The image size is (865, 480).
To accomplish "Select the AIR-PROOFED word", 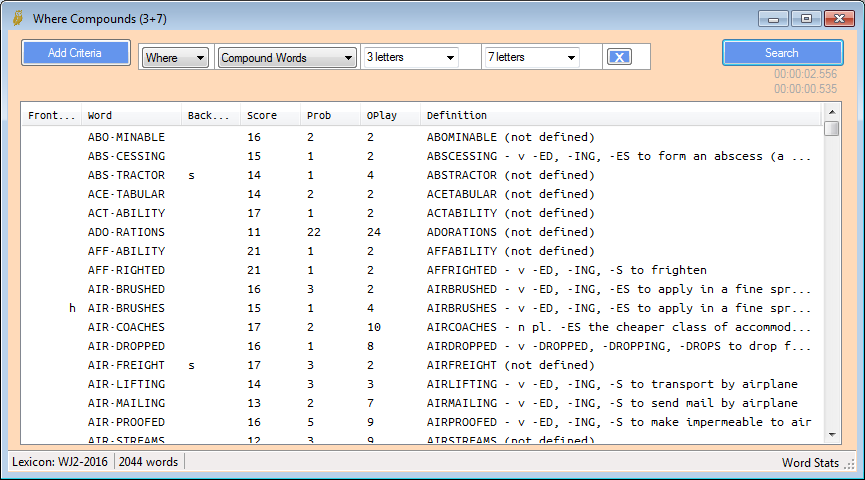I will tap(126, 423).
